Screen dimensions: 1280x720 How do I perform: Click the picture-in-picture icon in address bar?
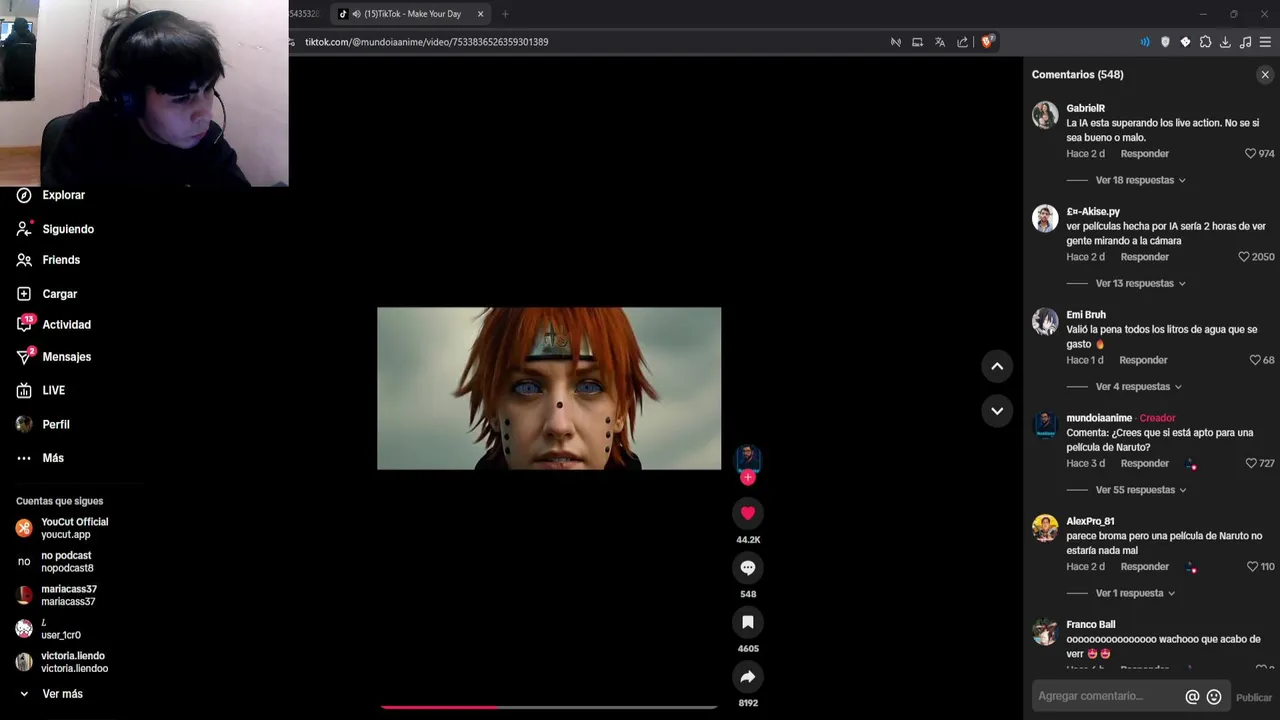(x=917, y=42)
